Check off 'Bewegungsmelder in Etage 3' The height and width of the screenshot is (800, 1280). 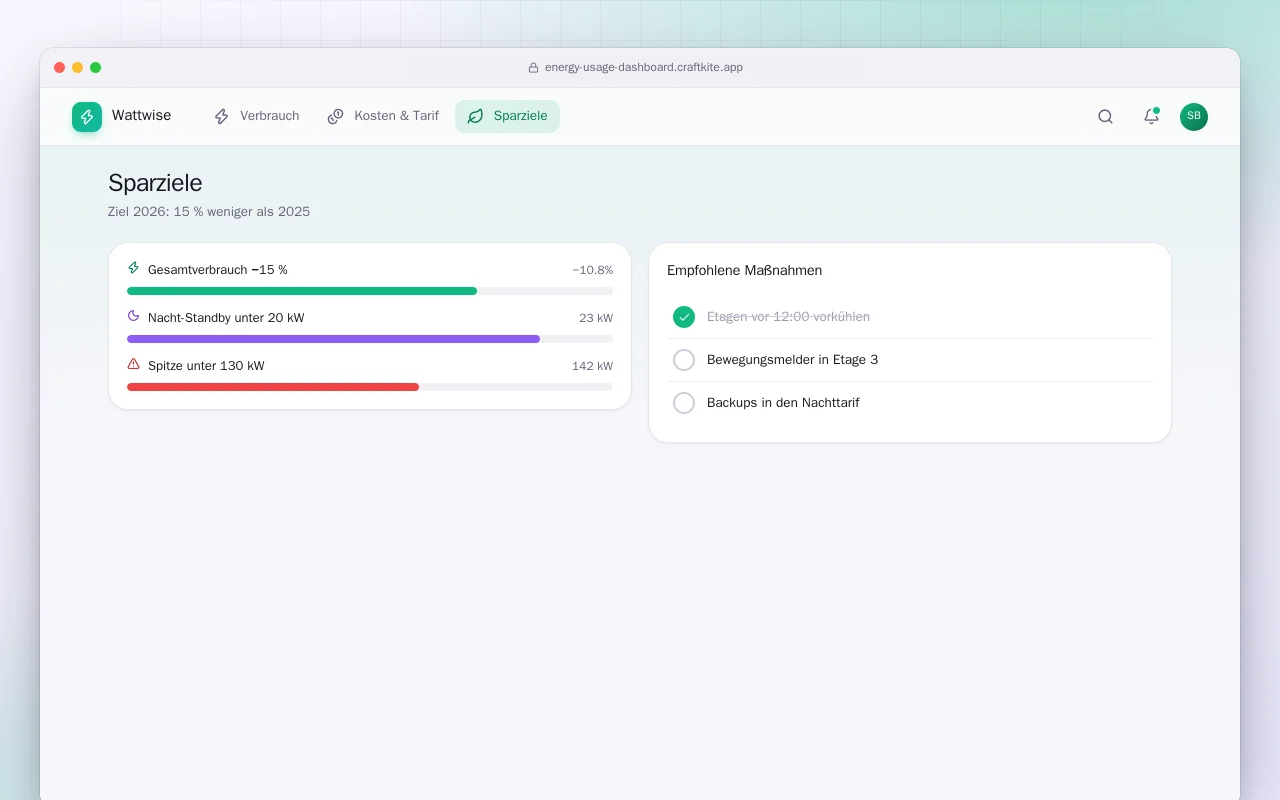(684, 360)
